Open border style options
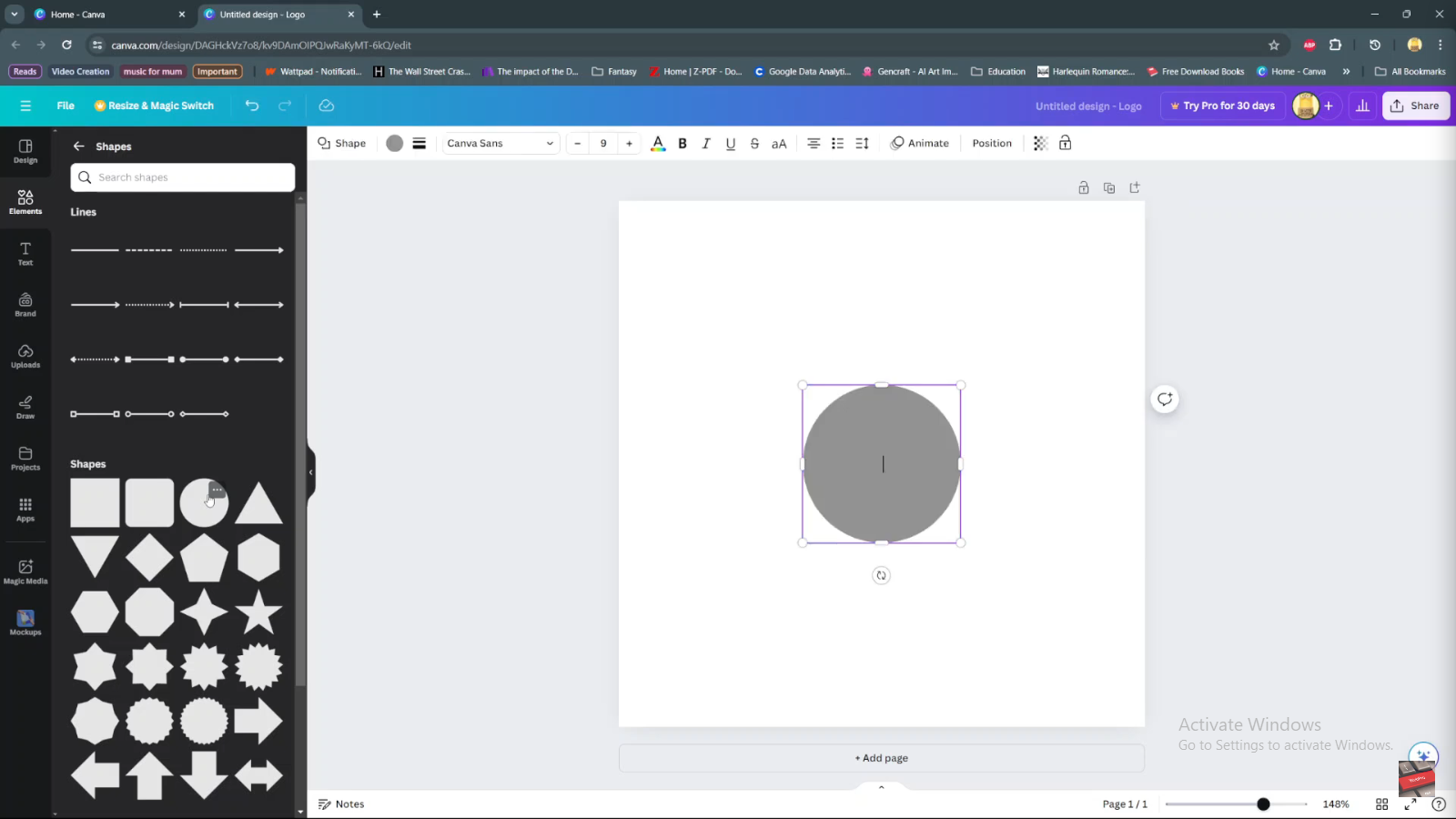The image size is (1456, 819). pyautogui.click(x=420, y=143)
